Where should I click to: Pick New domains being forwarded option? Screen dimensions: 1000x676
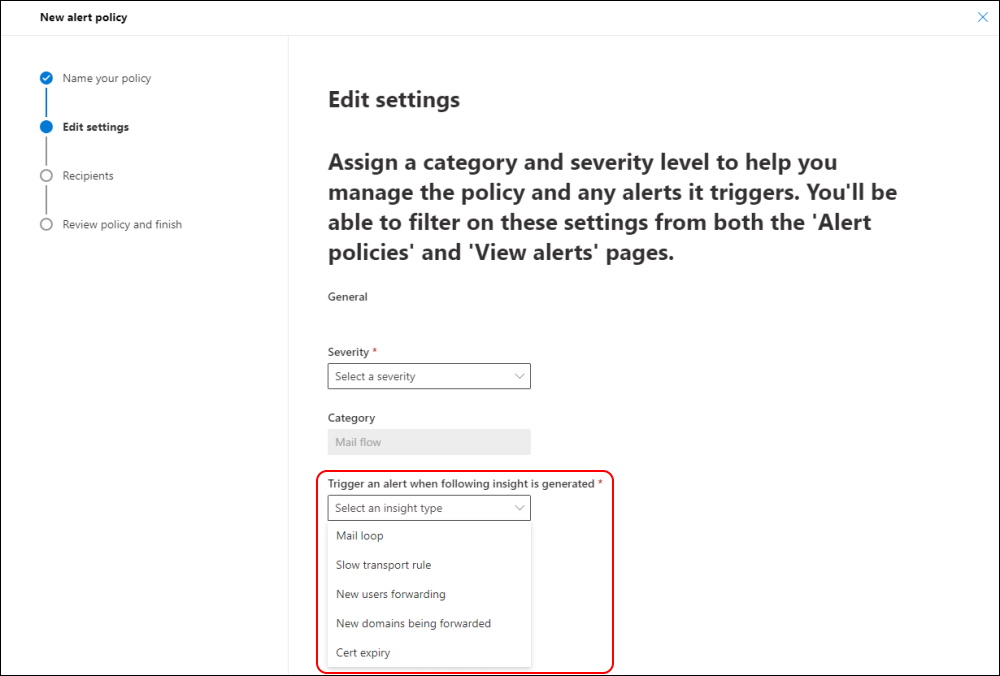coord(429,624)
